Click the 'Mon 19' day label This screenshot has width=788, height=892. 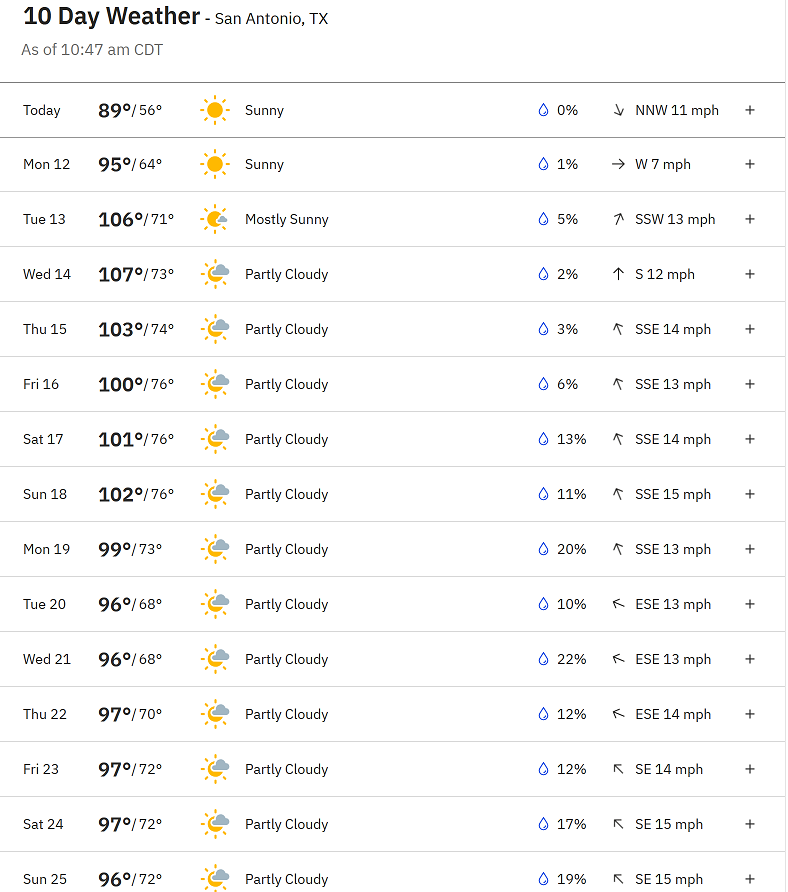pyautogui.click(x=47, y=550)
